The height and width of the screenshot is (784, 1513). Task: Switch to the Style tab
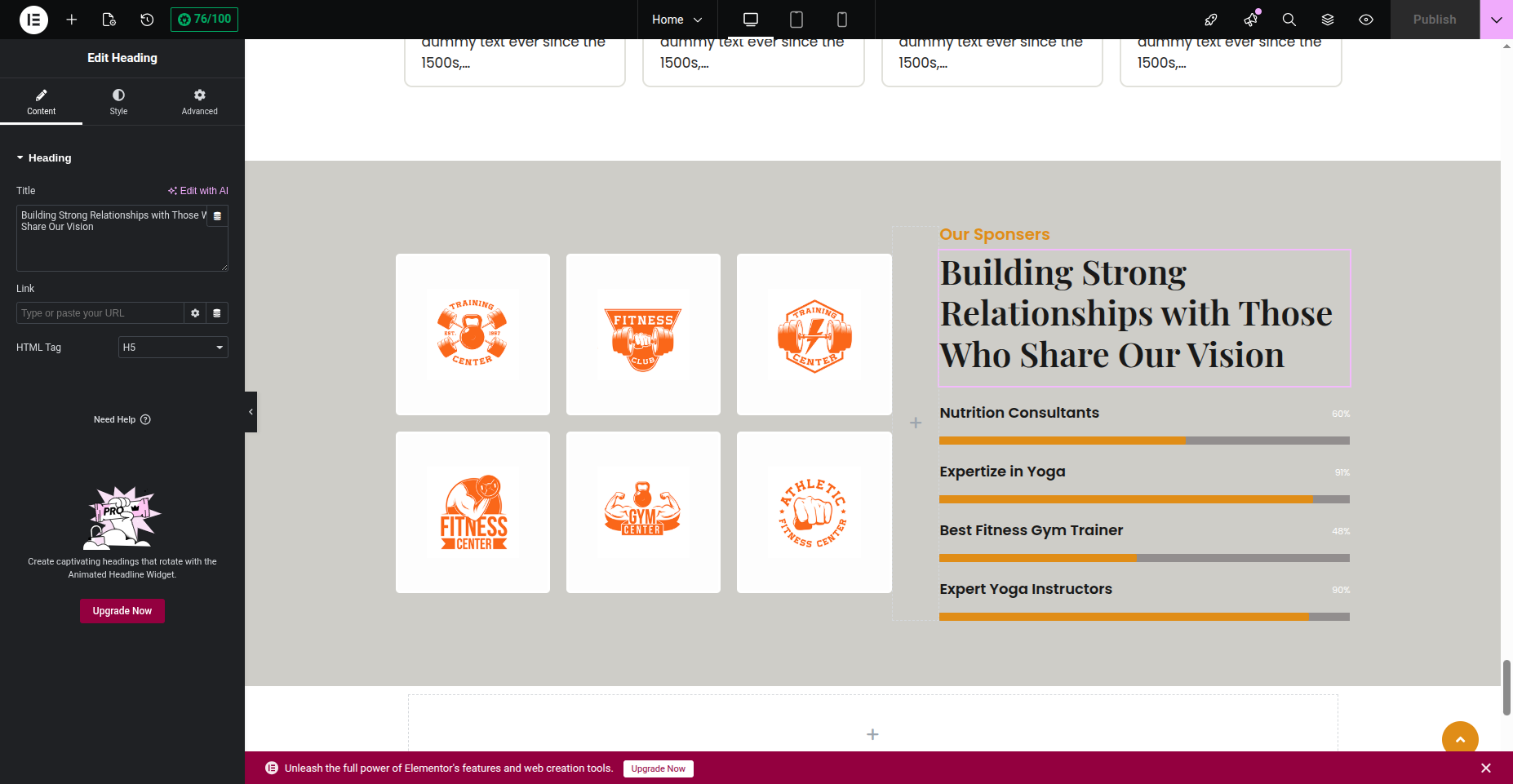tap(118, 101)
